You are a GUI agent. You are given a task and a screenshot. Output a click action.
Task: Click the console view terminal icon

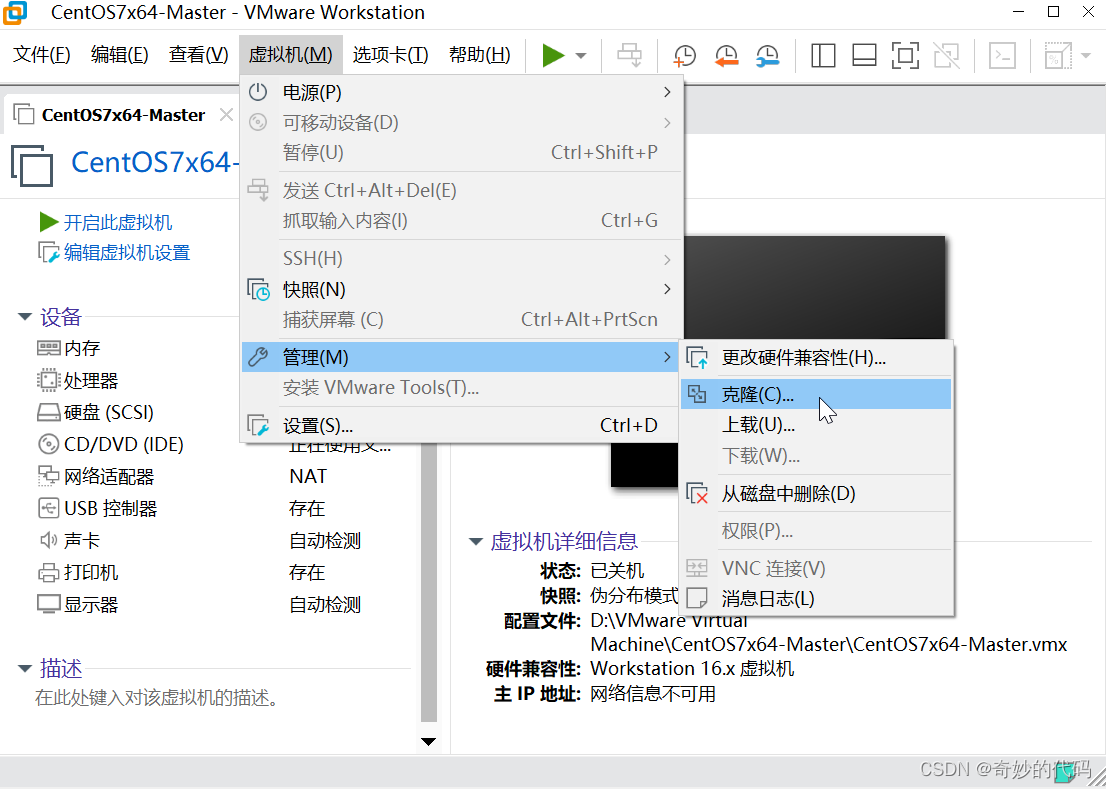[x=1002, y=55]
